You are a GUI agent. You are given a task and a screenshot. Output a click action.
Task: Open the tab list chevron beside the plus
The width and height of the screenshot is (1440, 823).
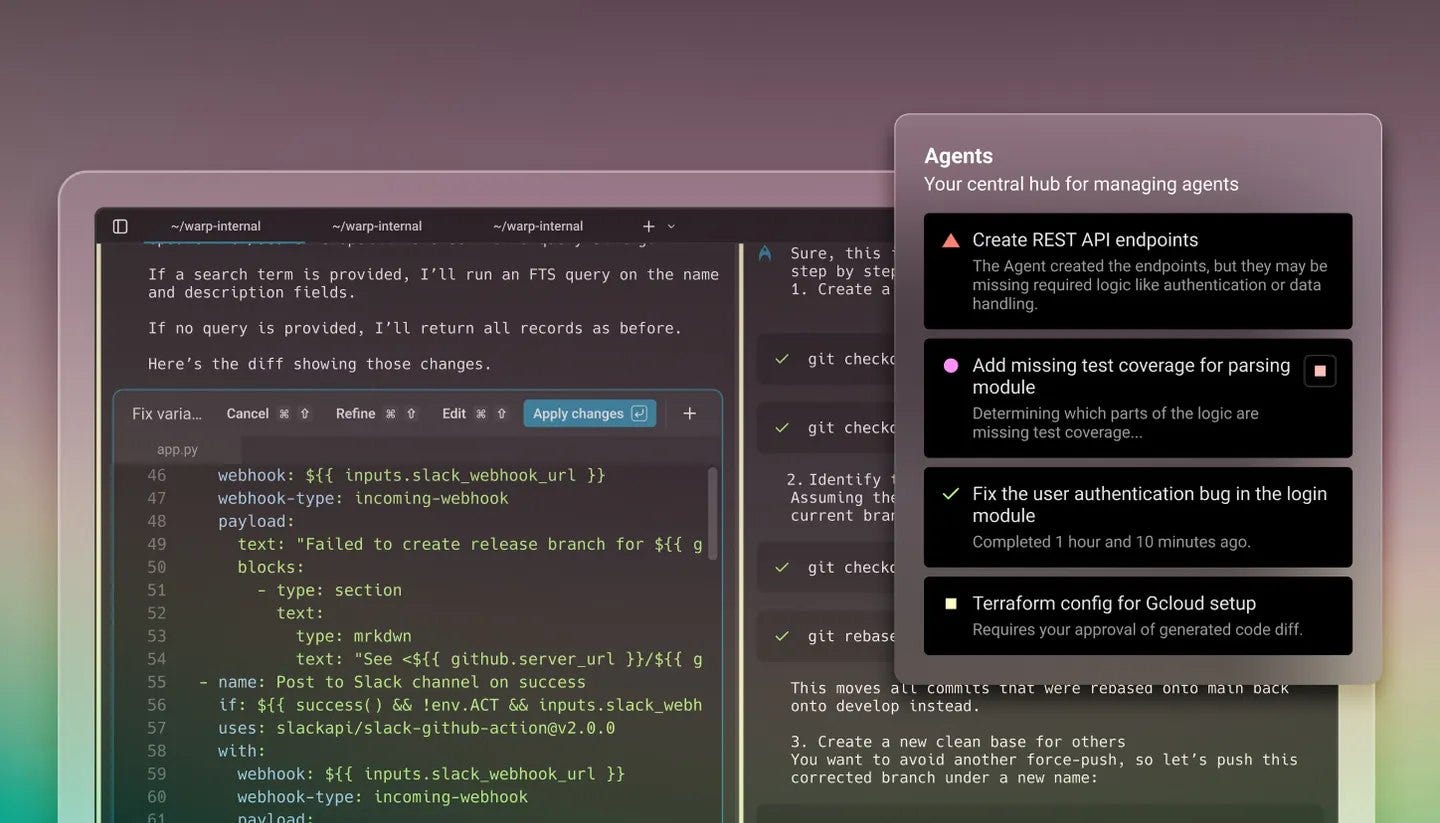(670, 227)
